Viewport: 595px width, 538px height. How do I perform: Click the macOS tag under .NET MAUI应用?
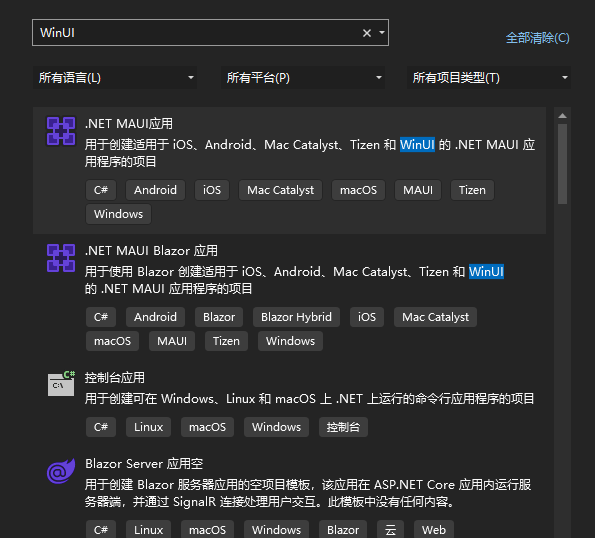(x=358, y=190)
